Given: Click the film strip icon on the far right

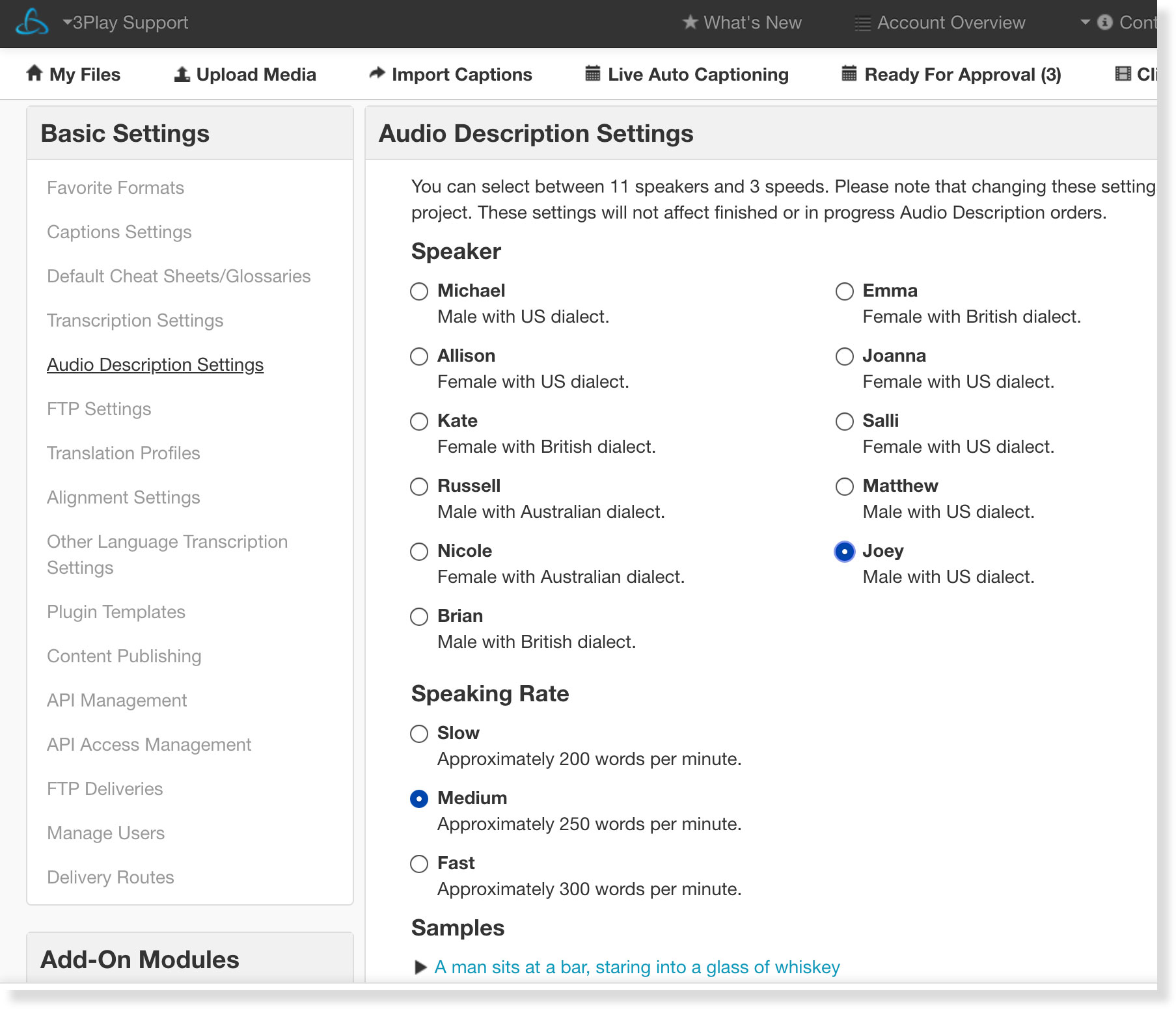Looking at the screenshot, I should pyautogui.click(x=1123, y=74).
